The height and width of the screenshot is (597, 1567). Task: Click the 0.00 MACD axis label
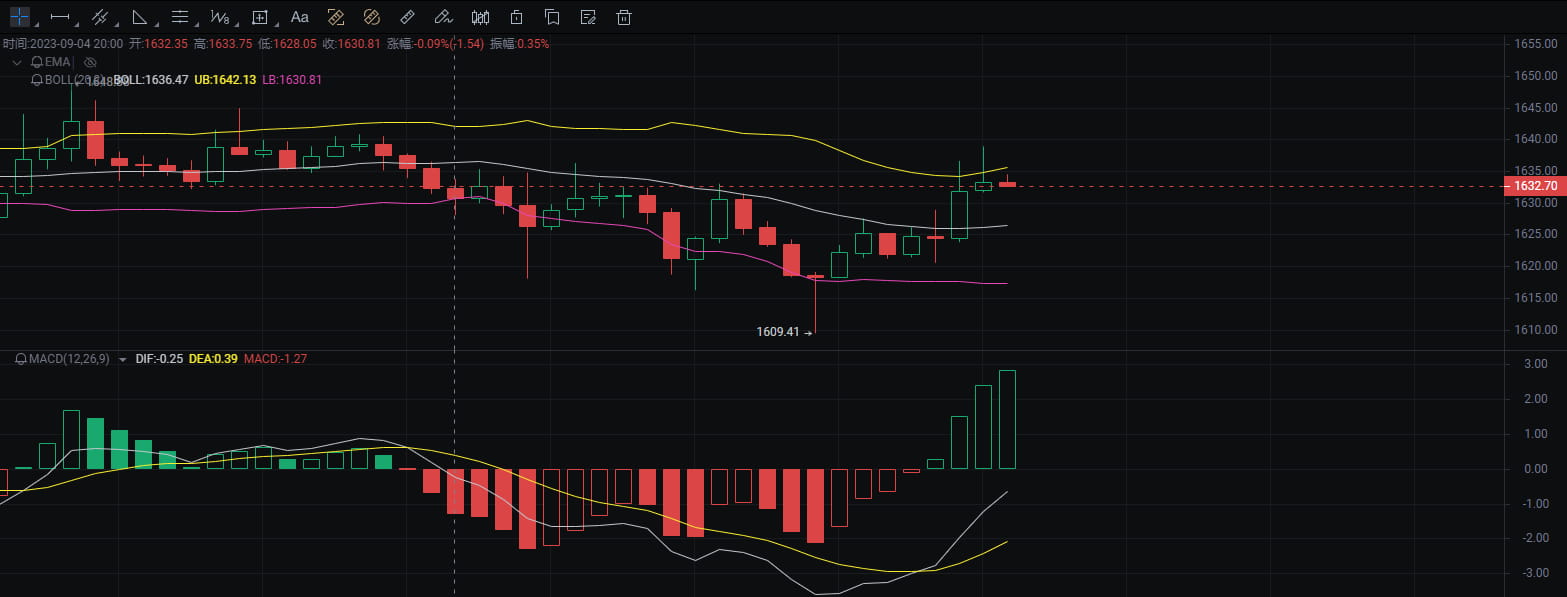(x=1536, y=469)
